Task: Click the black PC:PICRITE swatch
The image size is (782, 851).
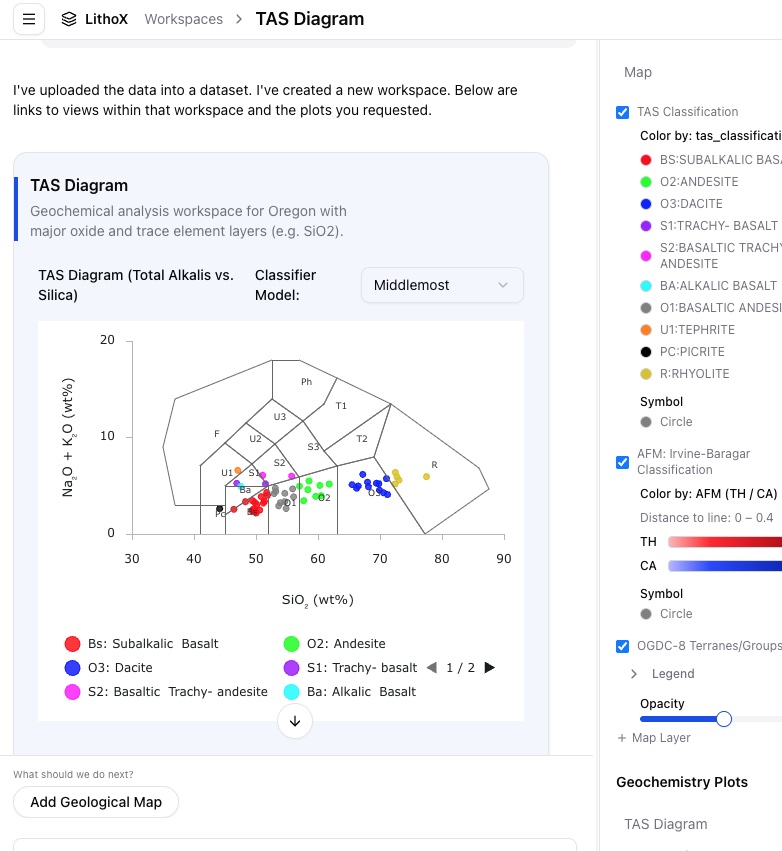Action: pos(646,352)
